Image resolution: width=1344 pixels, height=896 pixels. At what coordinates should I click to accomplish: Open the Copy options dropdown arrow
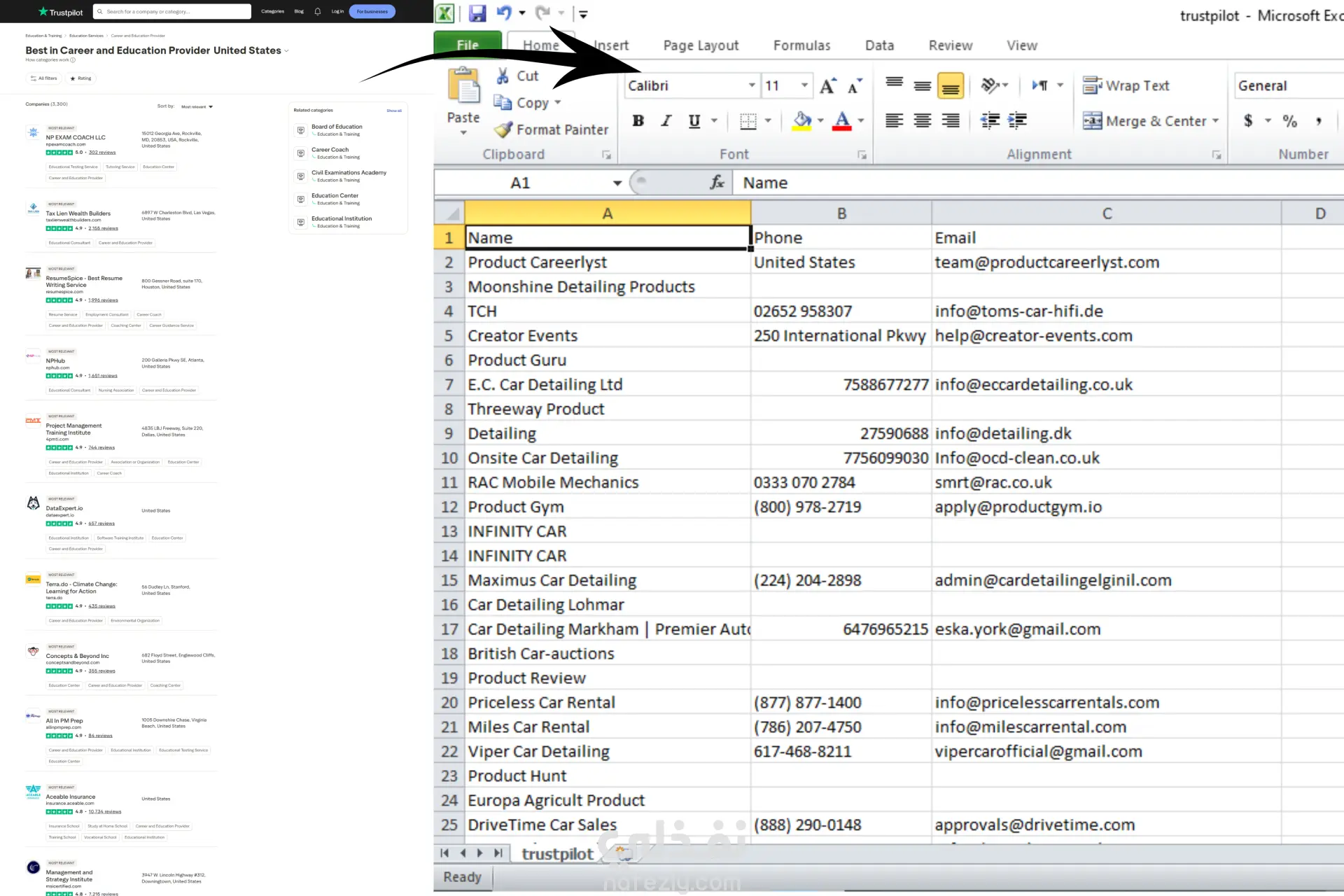[x=558, y=102]
